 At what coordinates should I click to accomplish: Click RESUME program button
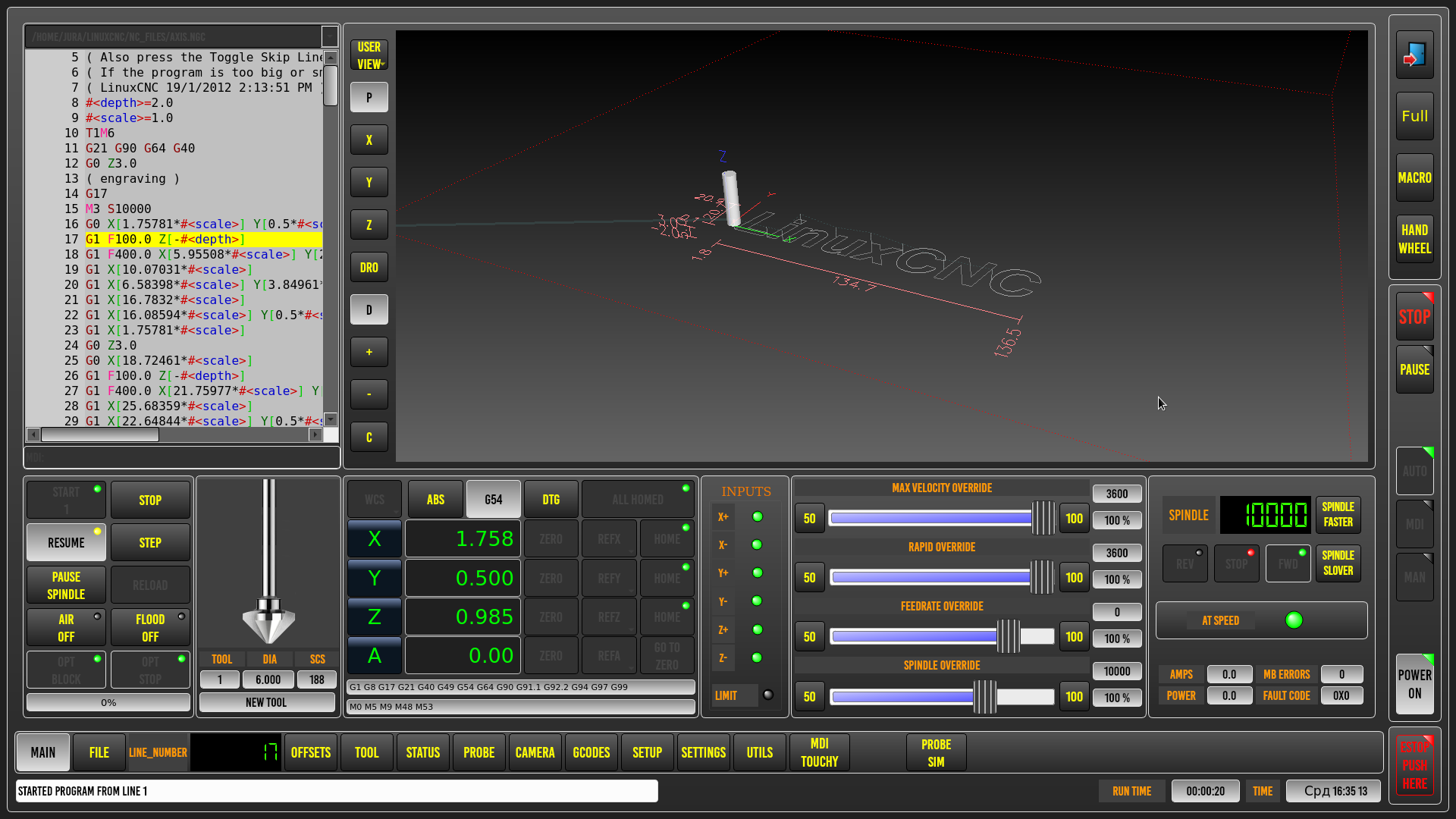coord(66,543)
